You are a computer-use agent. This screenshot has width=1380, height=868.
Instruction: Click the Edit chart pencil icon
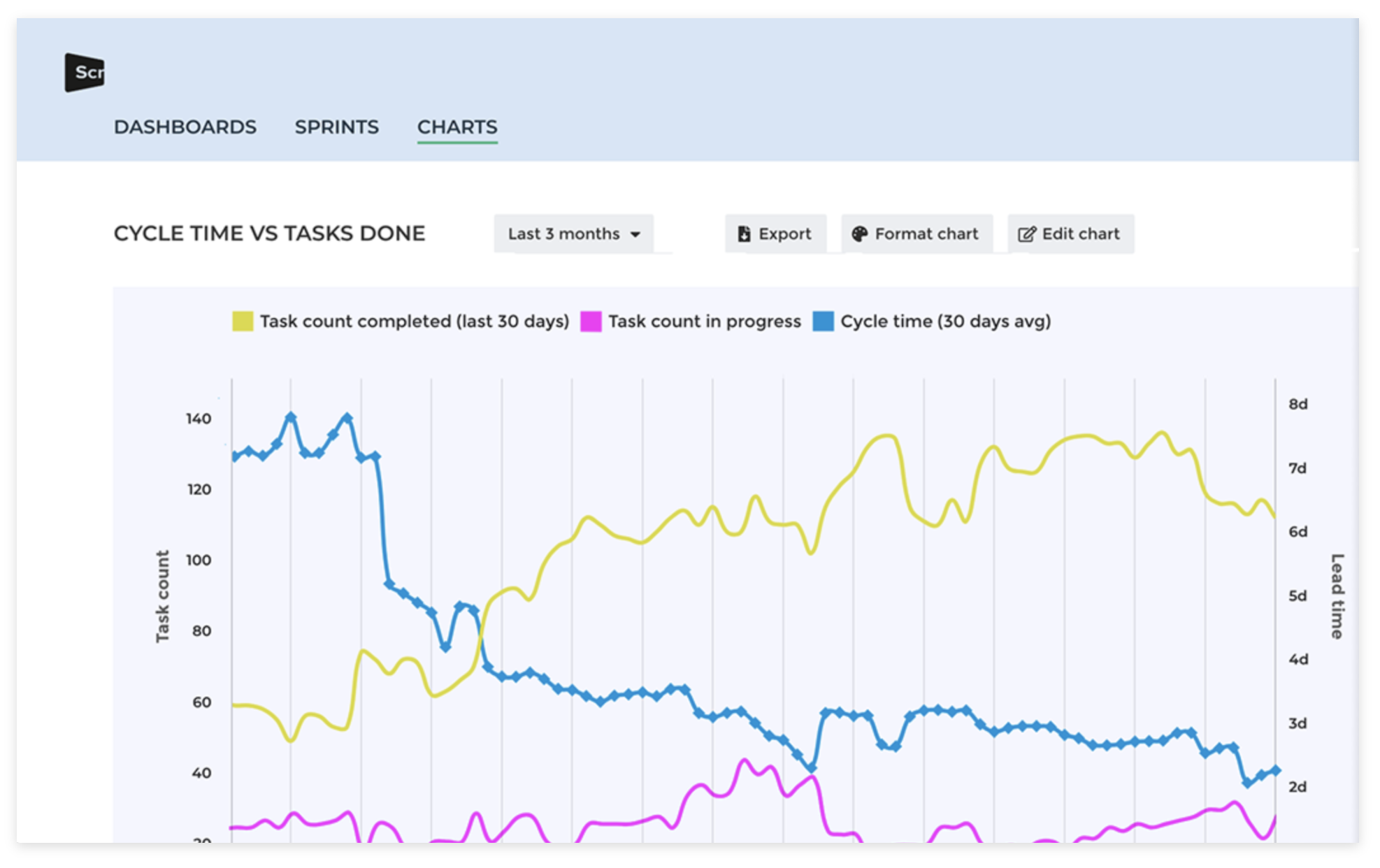(x=1026, y=234)
